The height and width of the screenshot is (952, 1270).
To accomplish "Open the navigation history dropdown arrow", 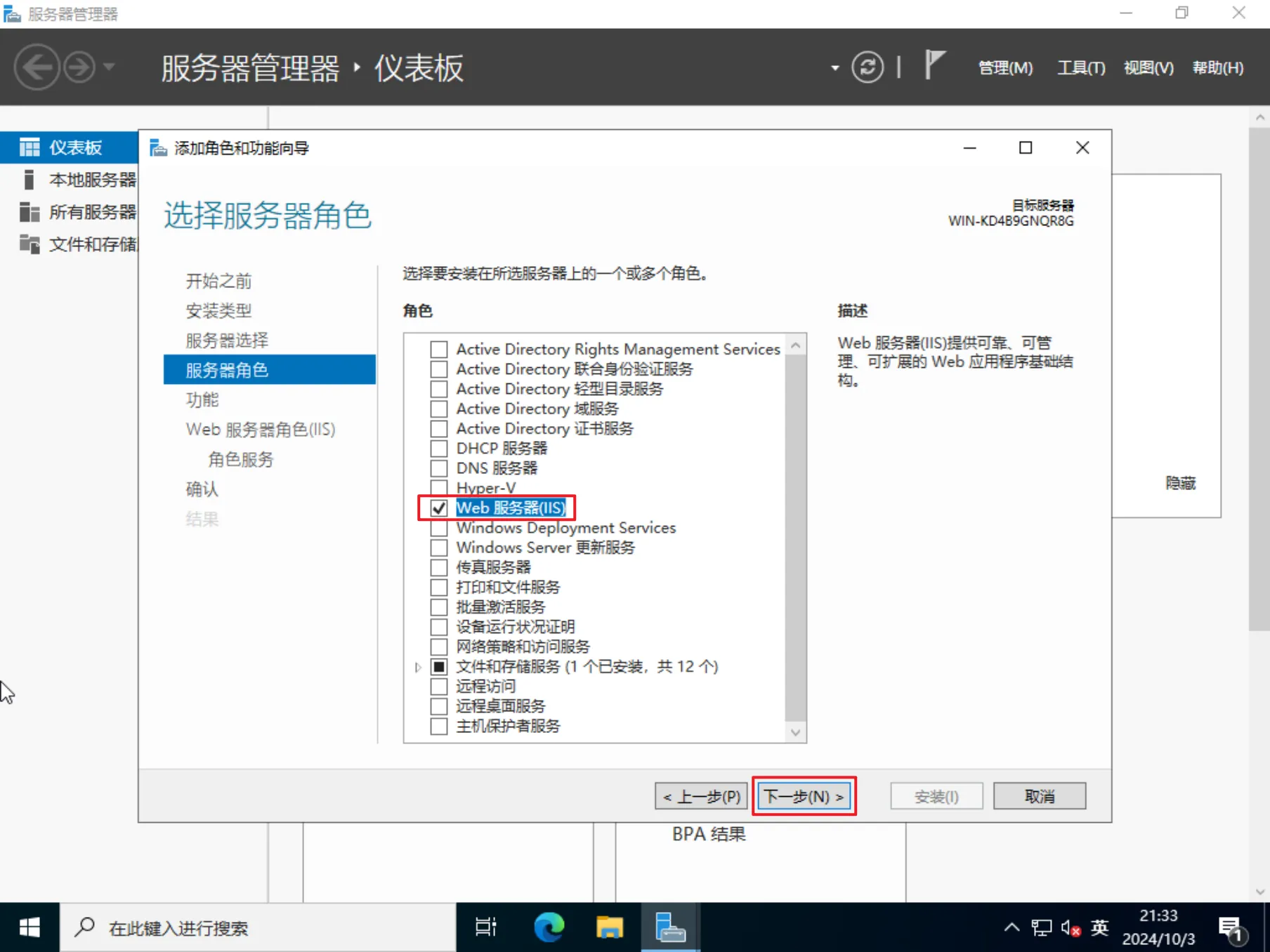I will coord(109,67).
